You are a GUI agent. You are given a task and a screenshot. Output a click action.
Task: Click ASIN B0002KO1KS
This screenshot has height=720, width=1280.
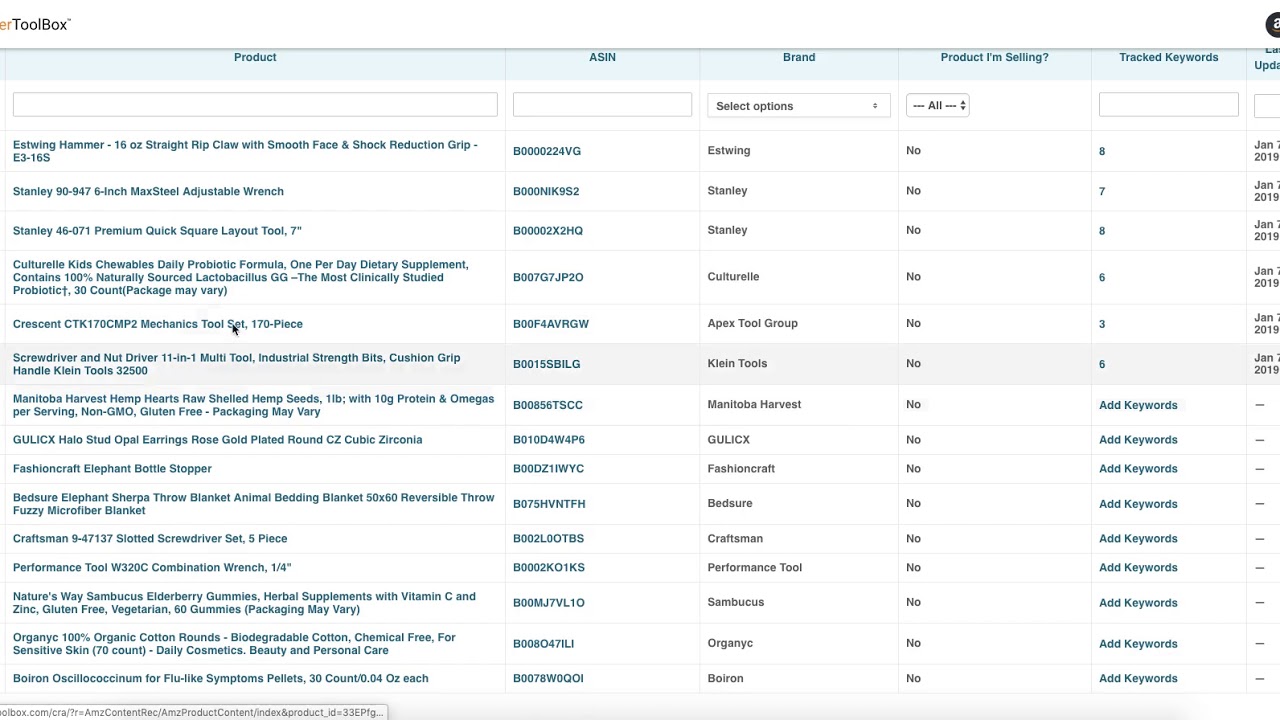tap(549, 567)
